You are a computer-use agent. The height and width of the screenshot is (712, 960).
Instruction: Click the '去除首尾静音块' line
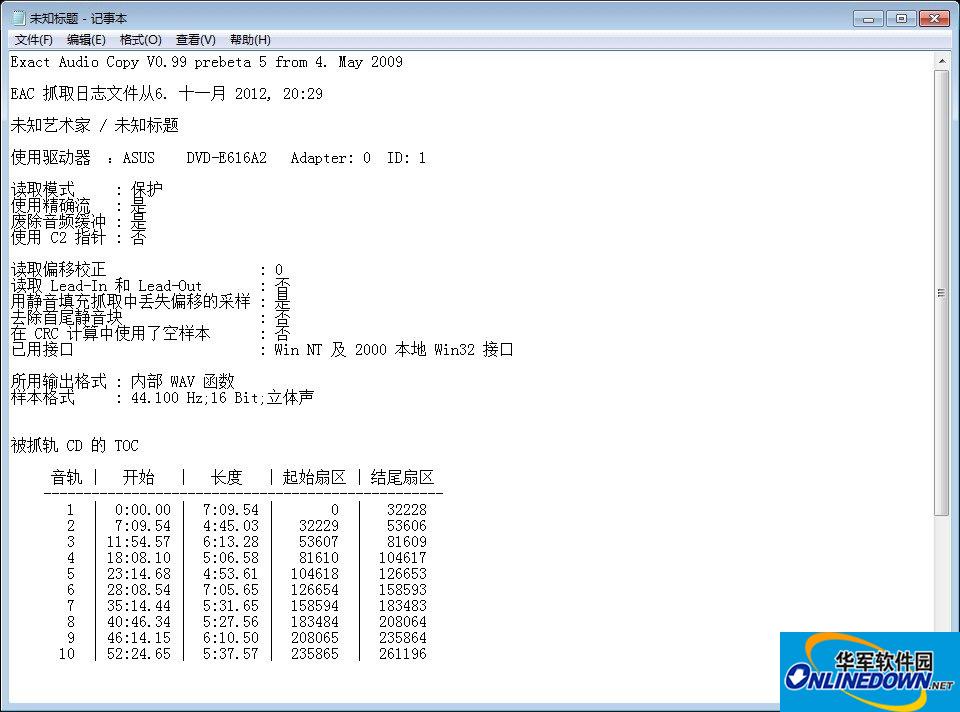click(x=151, y=317)
